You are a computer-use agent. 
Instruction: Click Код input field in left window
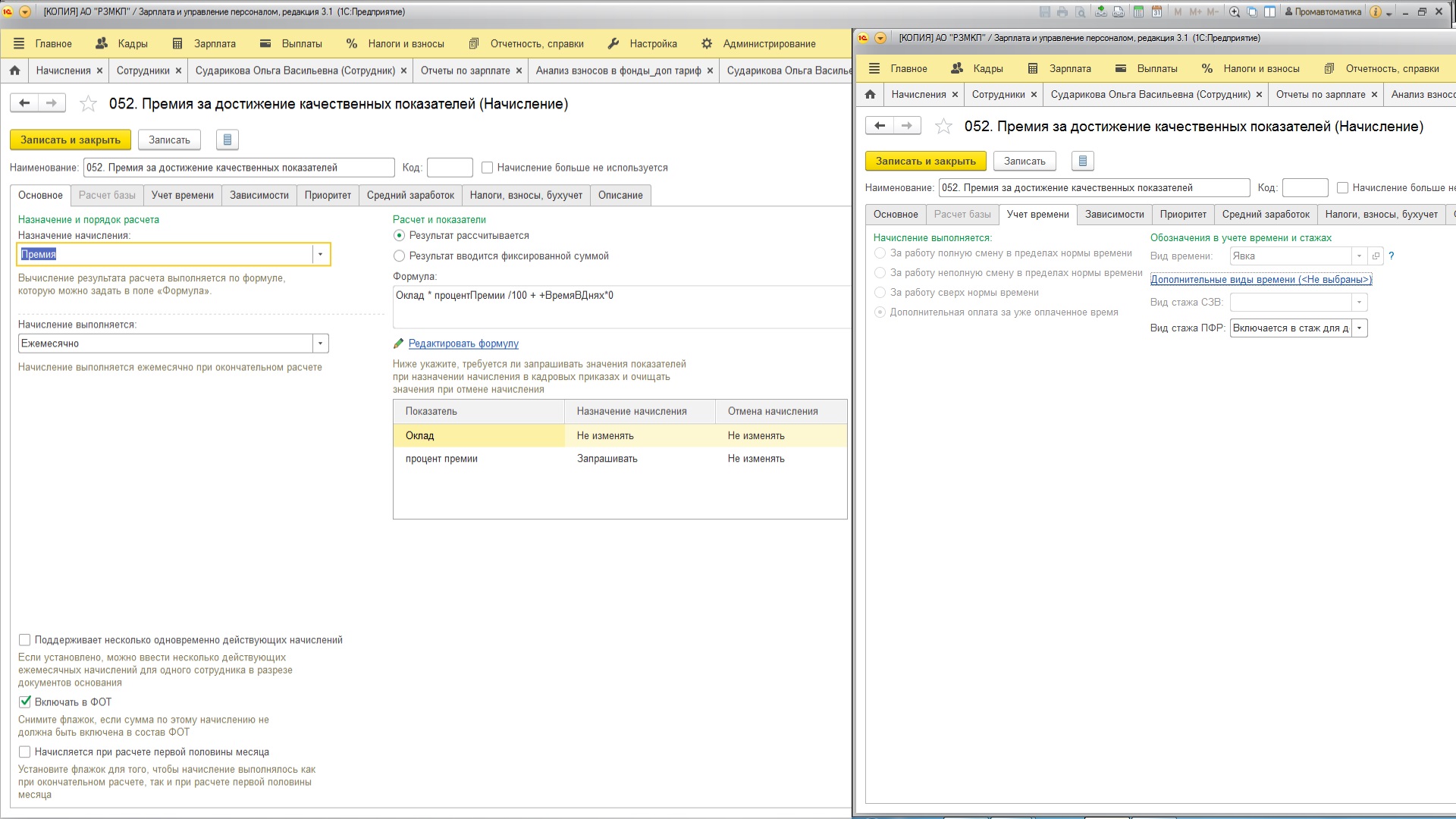tap(450, 168)
